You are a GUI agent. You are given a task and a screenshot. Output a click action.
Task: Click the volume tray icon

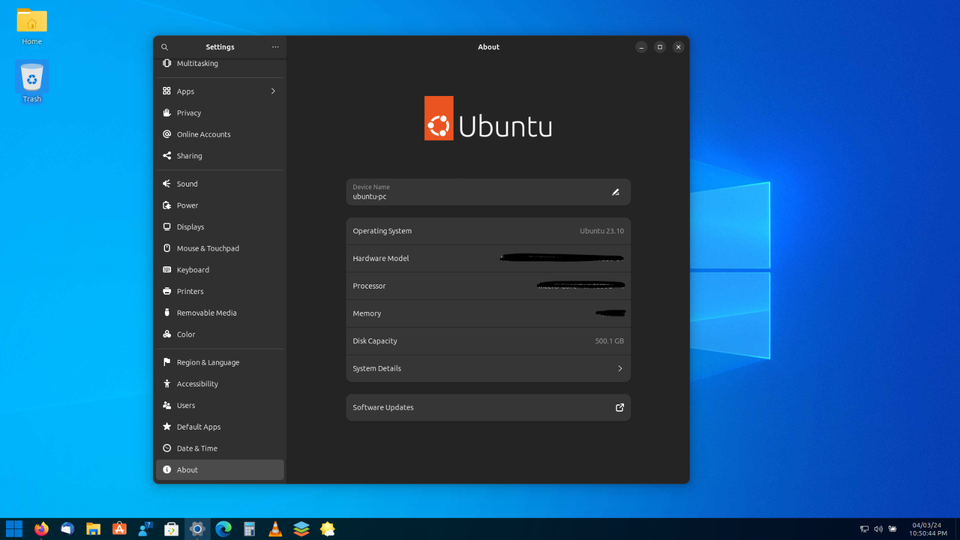878,529
